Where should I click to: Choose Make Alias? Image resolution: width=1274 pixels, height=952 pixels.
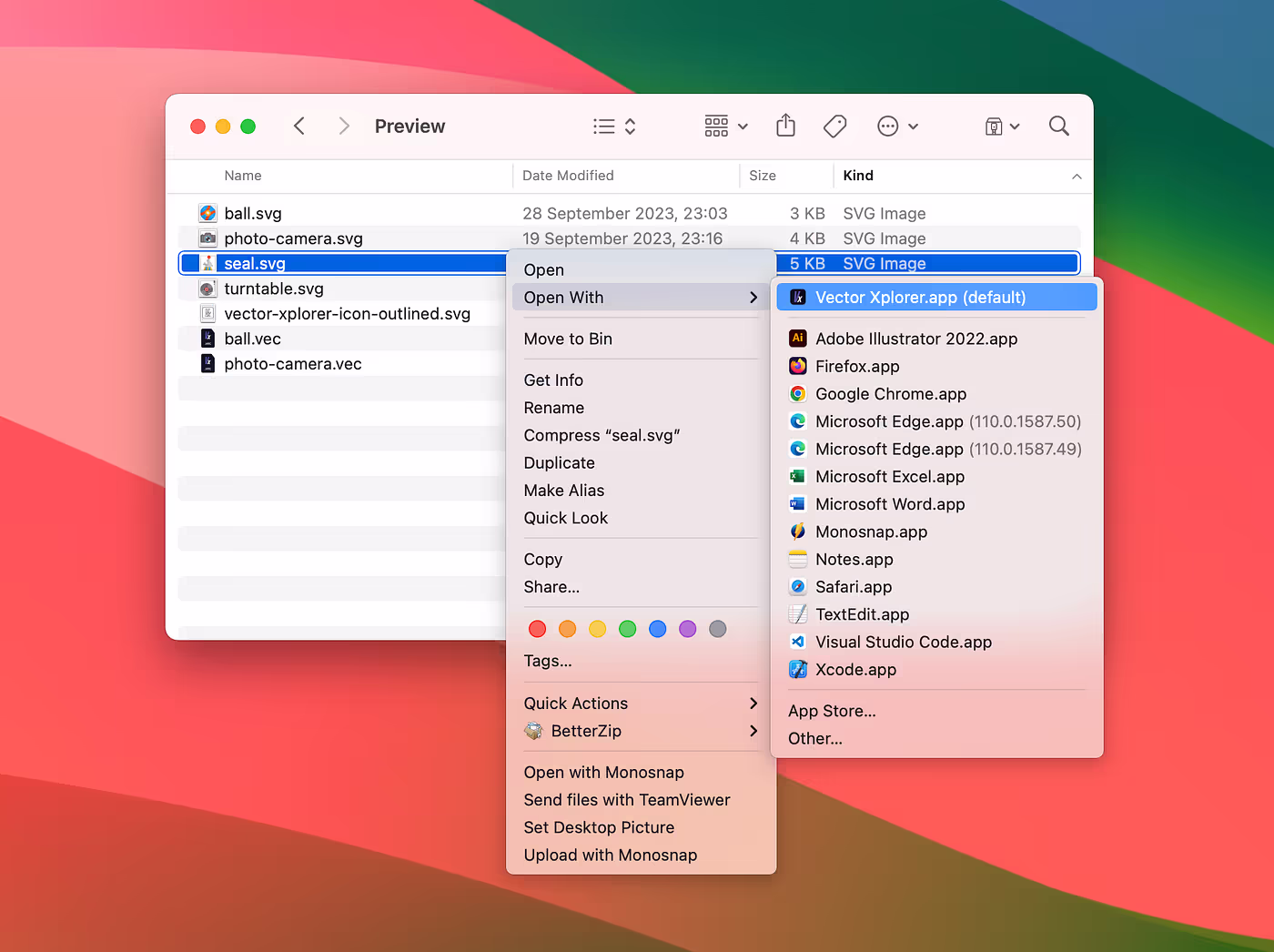click(641, 491)
